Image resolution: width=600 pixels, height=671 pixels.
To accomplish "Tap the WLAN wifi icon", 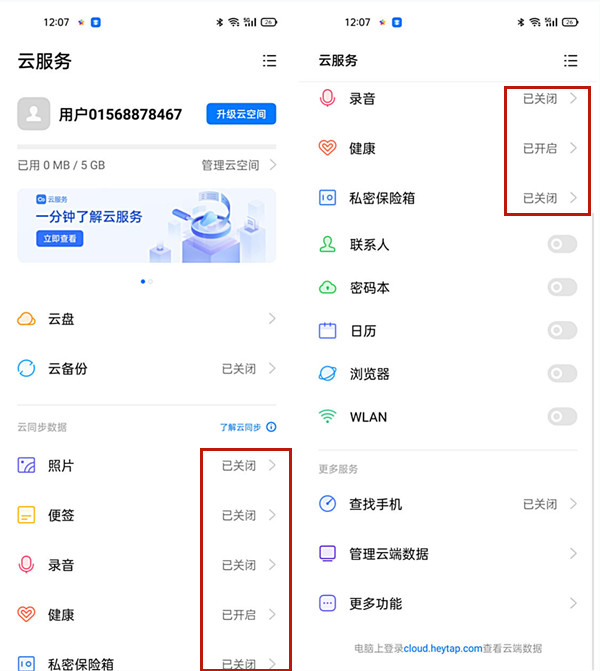I will 327,416.
